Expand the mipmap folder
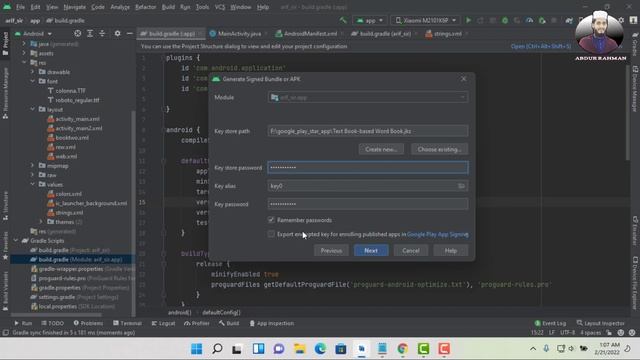 click(33, 166)
